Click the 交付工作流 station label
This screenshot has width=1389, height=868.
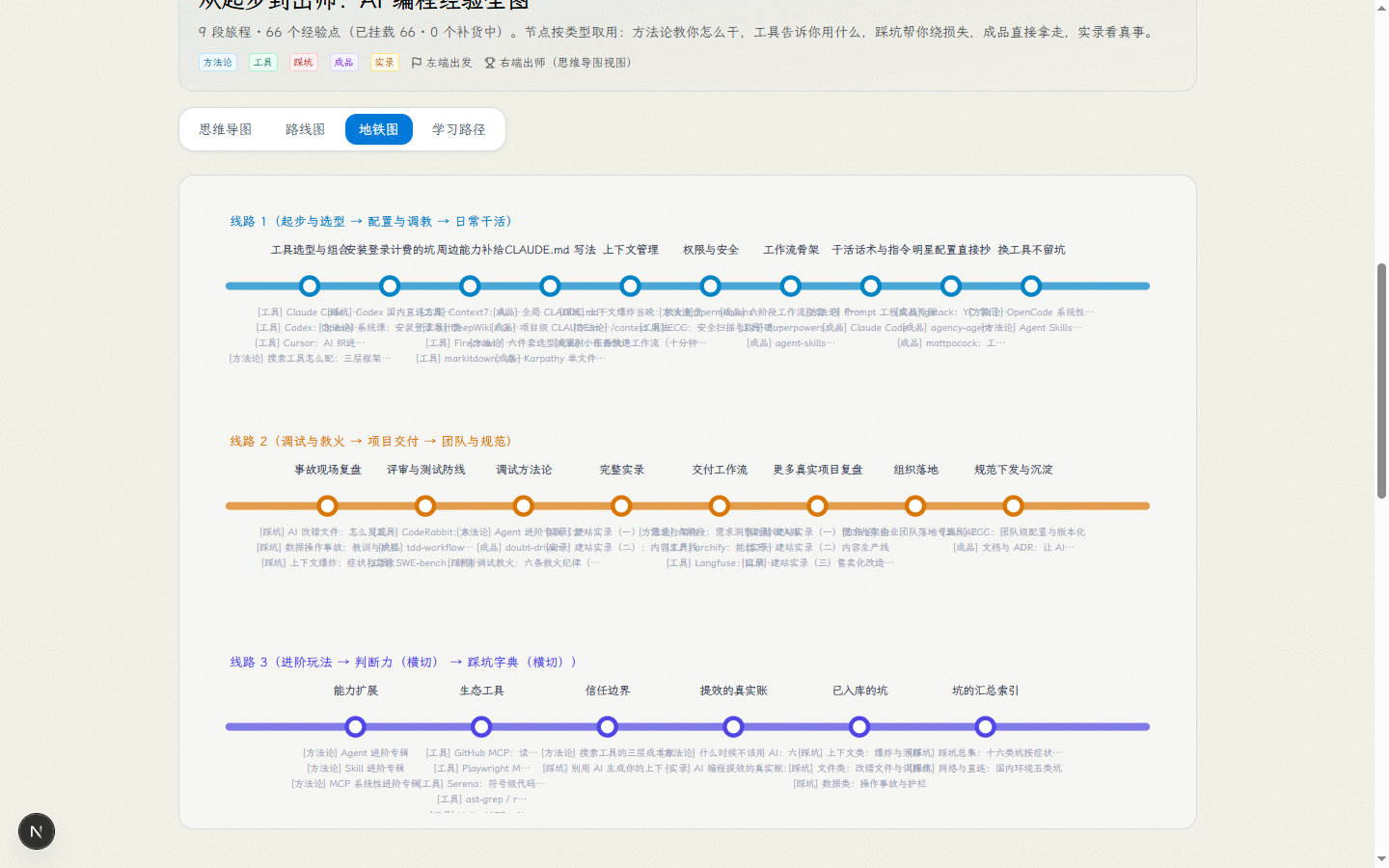pos(720,470)
